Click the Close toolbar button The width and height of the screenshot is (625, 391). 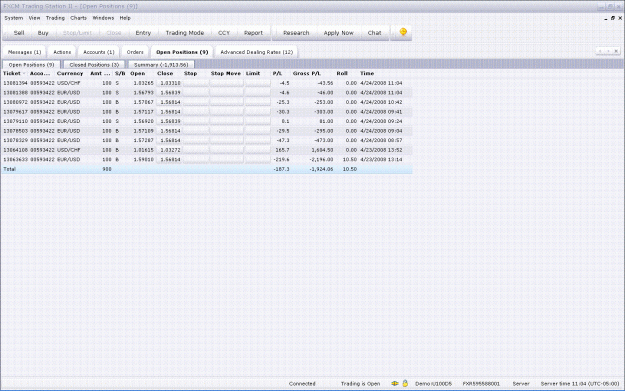pyautogui.click(x=114, y=33)
